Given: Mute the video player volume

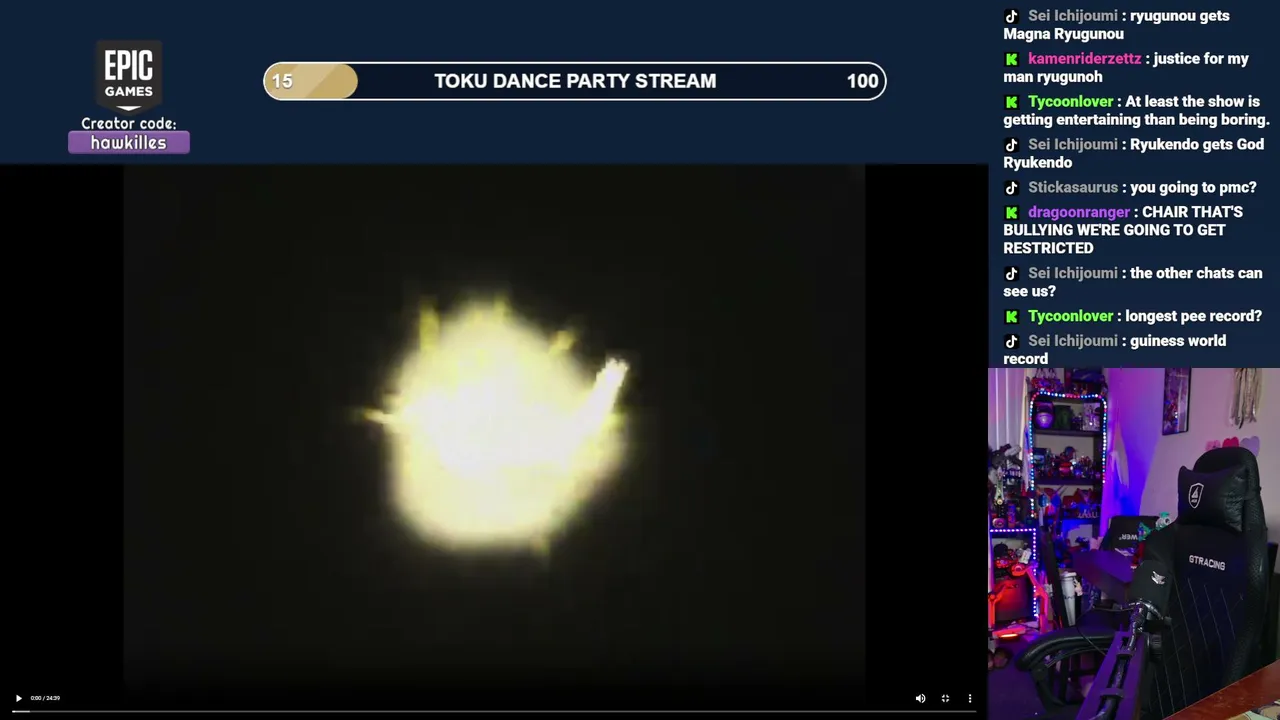Looking at the screenshot, I should [920, 698].
